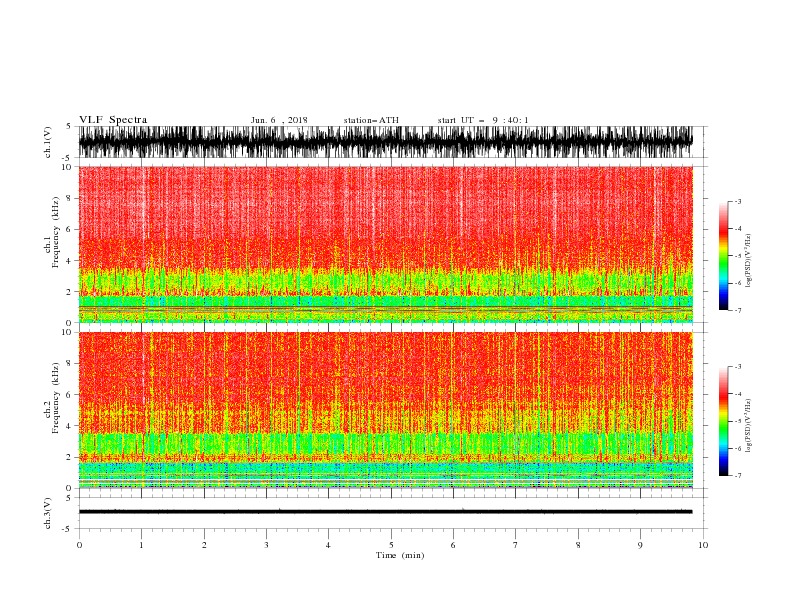
Task: Click inside the ch.2 spectrogram panel
Action: (385, 410)
